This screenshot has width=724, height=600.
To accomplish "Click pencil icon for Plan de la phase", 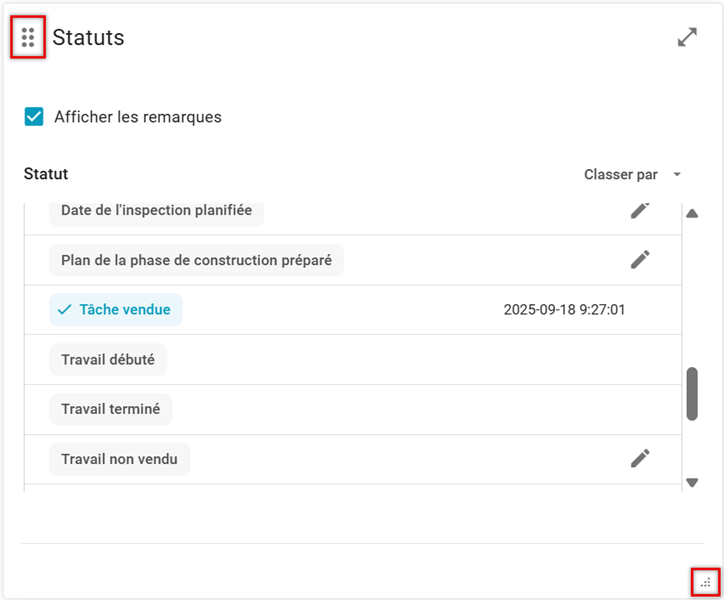I will pos(640,259).
